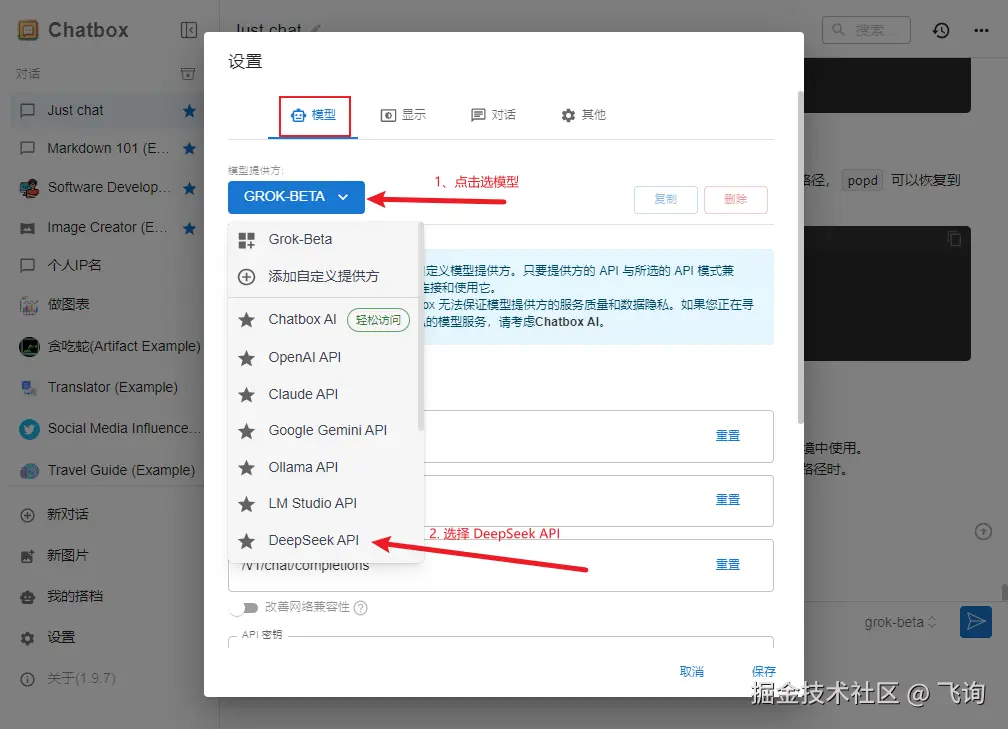Click the Chatbox logo icon
1008x729 pixels.
point(28,30)
